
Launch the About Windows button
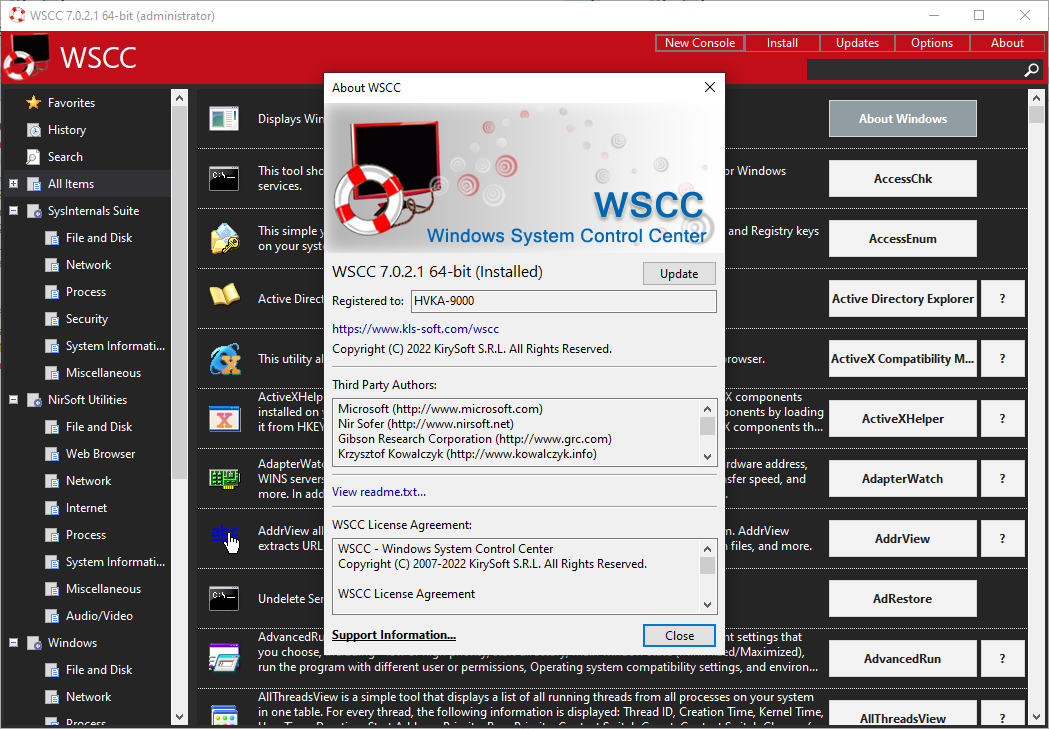click(x=902, y=118)
